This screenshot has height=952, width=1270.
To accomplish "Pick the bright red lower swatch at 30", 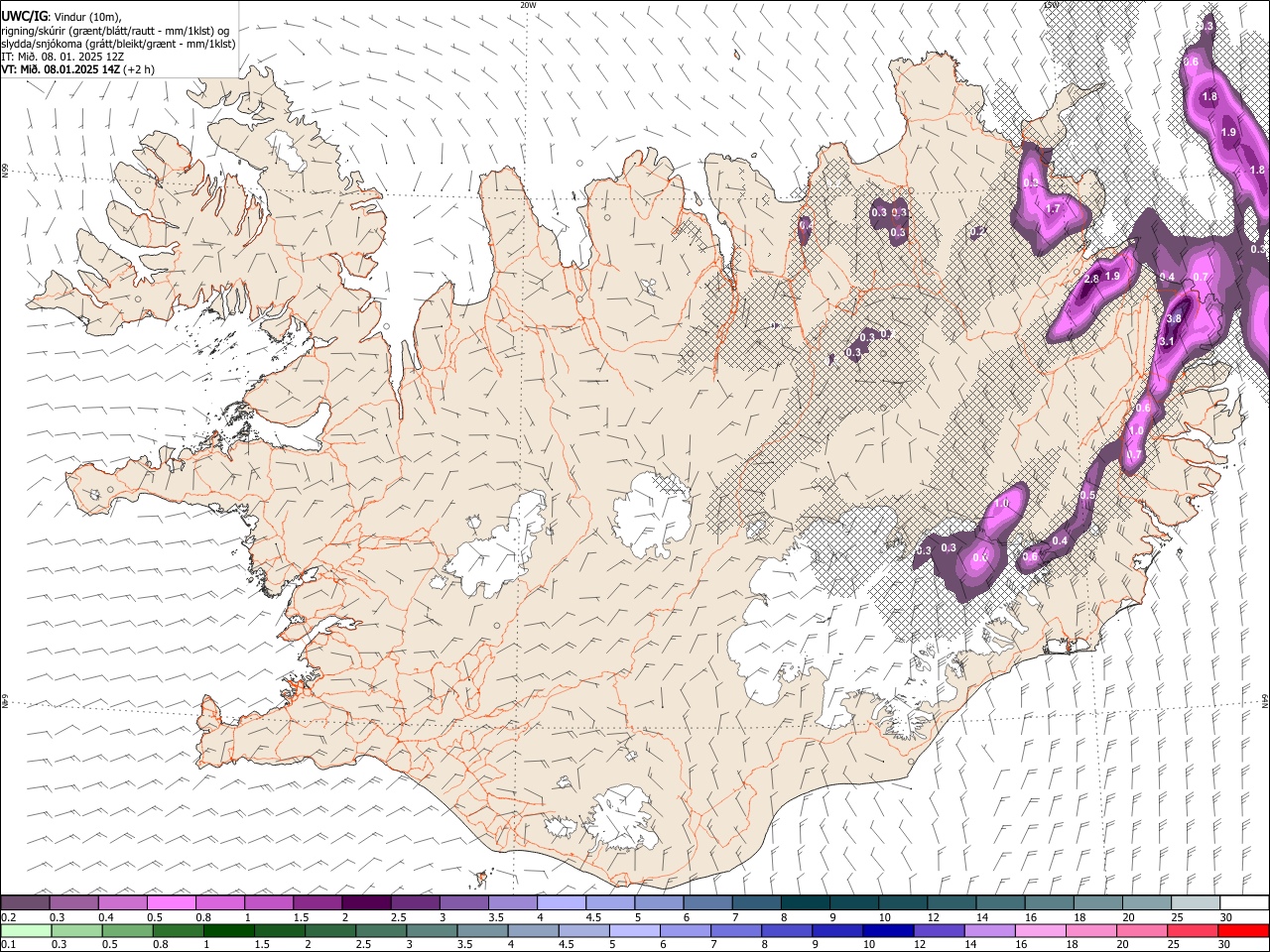I will [1243, 930].
